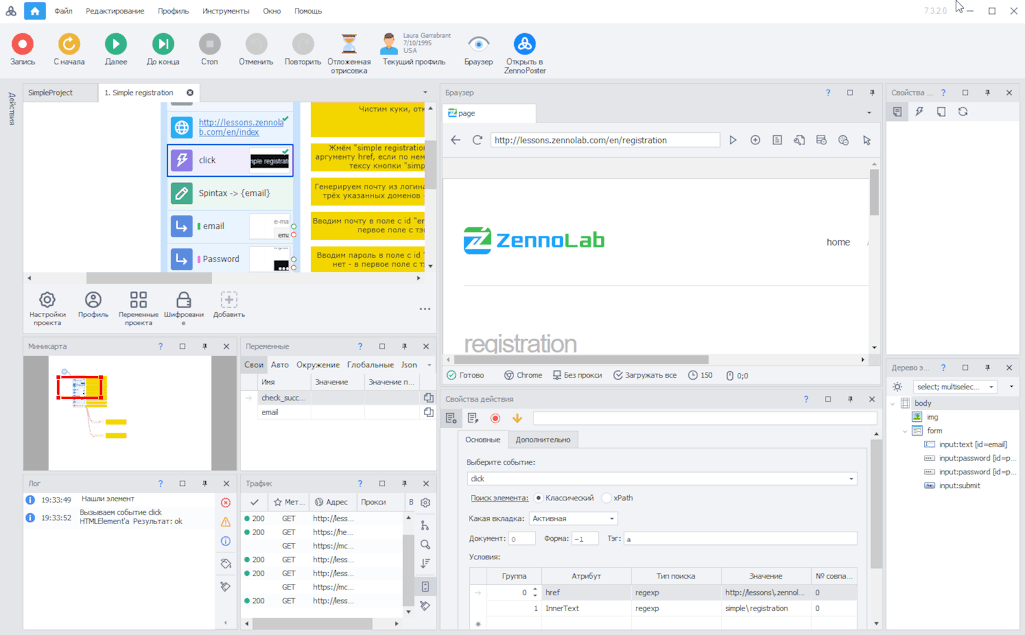Click the lessons.zennolab.com link in project
This screenshot has width=1025, height=635.
240,127
